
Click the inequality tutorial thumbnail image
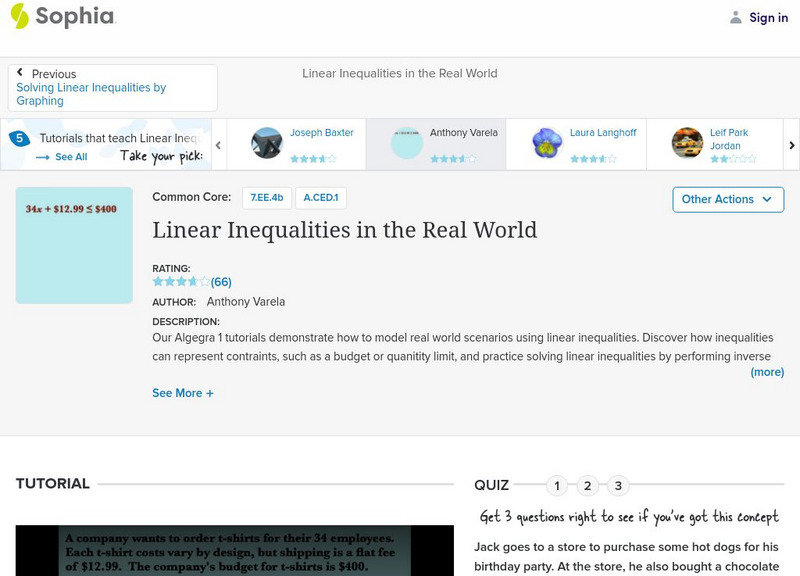click(x=74, y=245)
